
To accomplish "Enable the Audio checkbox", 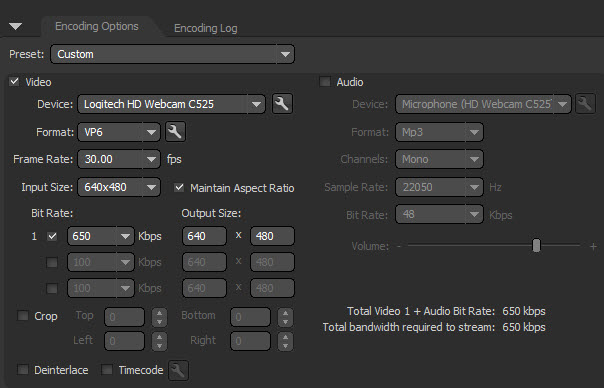I will pos(325,82).
